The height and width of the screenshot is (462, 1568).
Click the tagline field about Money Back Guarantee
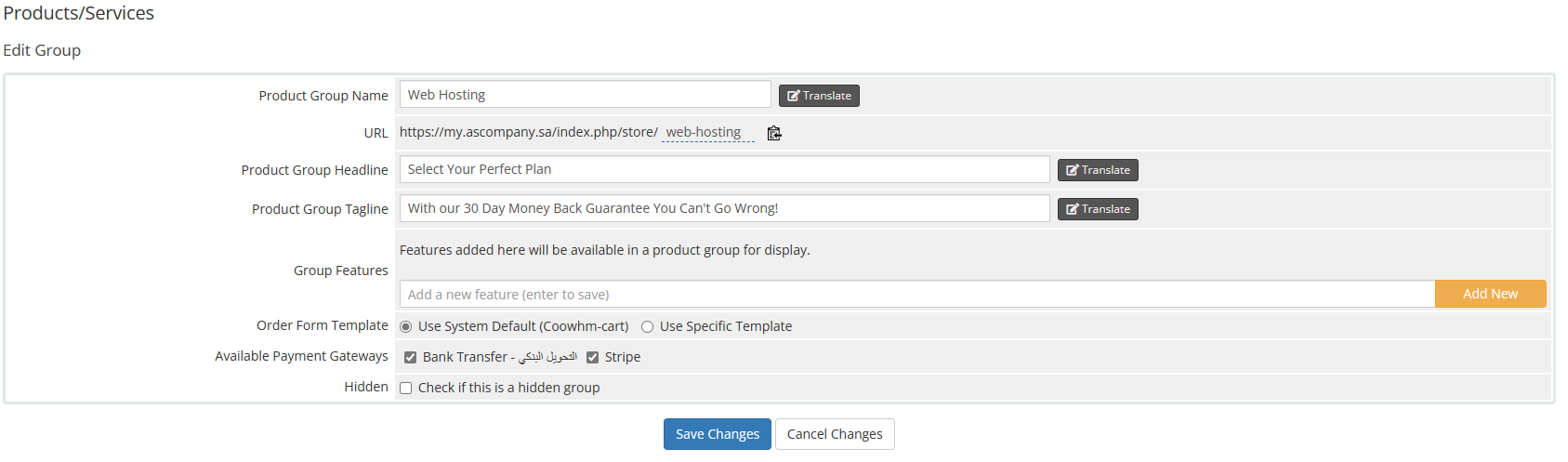725,208
